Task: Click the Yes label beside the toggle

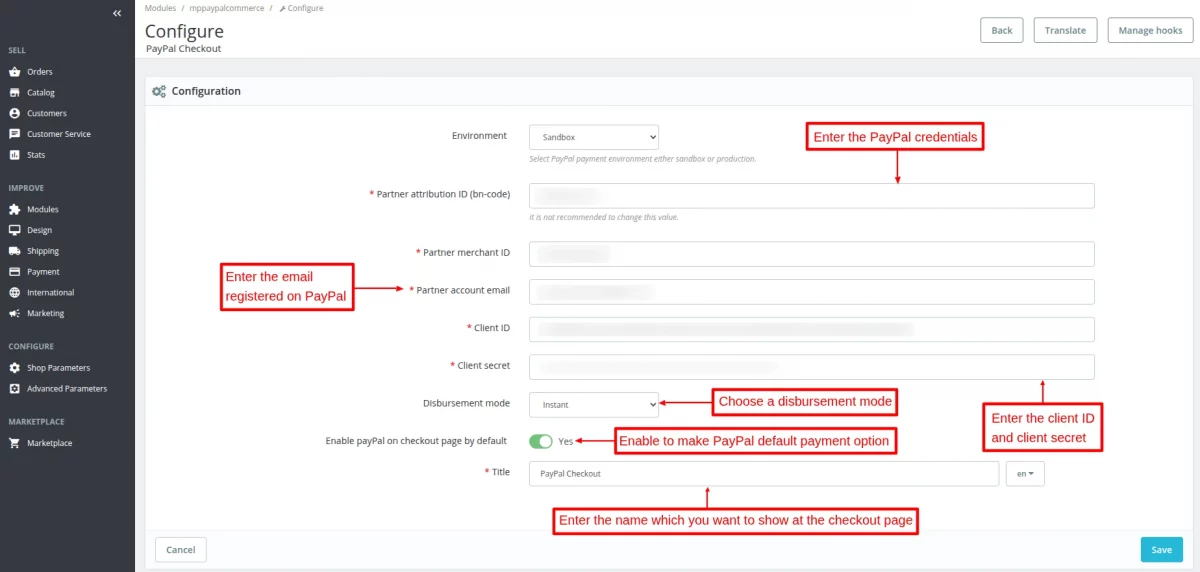Action: pos(566,441)
